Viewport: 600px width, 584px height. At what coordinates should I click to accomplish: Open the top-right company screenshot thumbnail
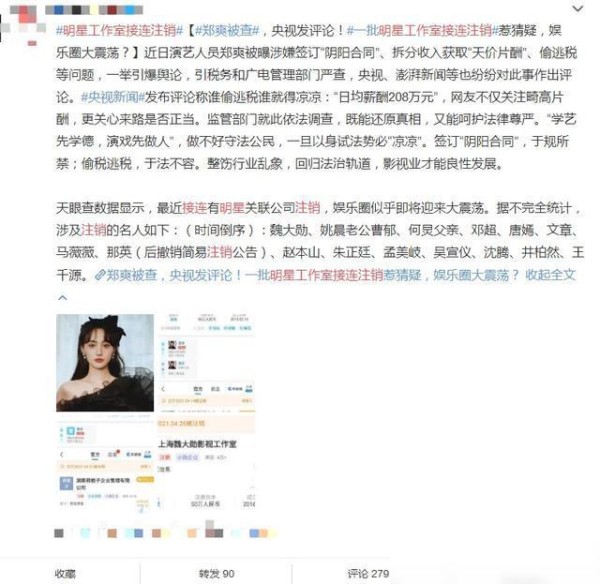[x=206, y=363]
